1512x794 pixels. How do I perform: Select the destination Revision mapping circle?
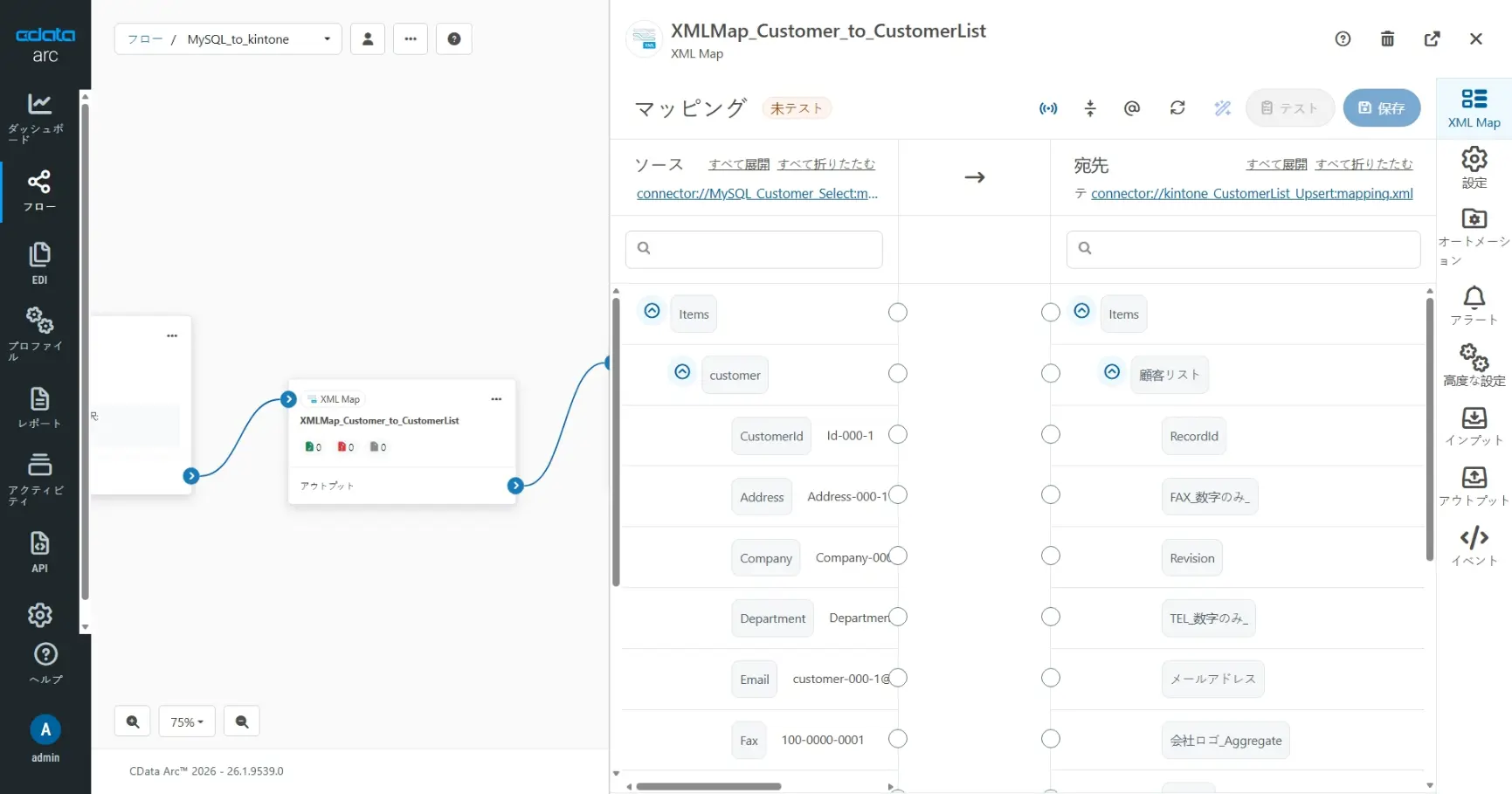point(1051,556)
